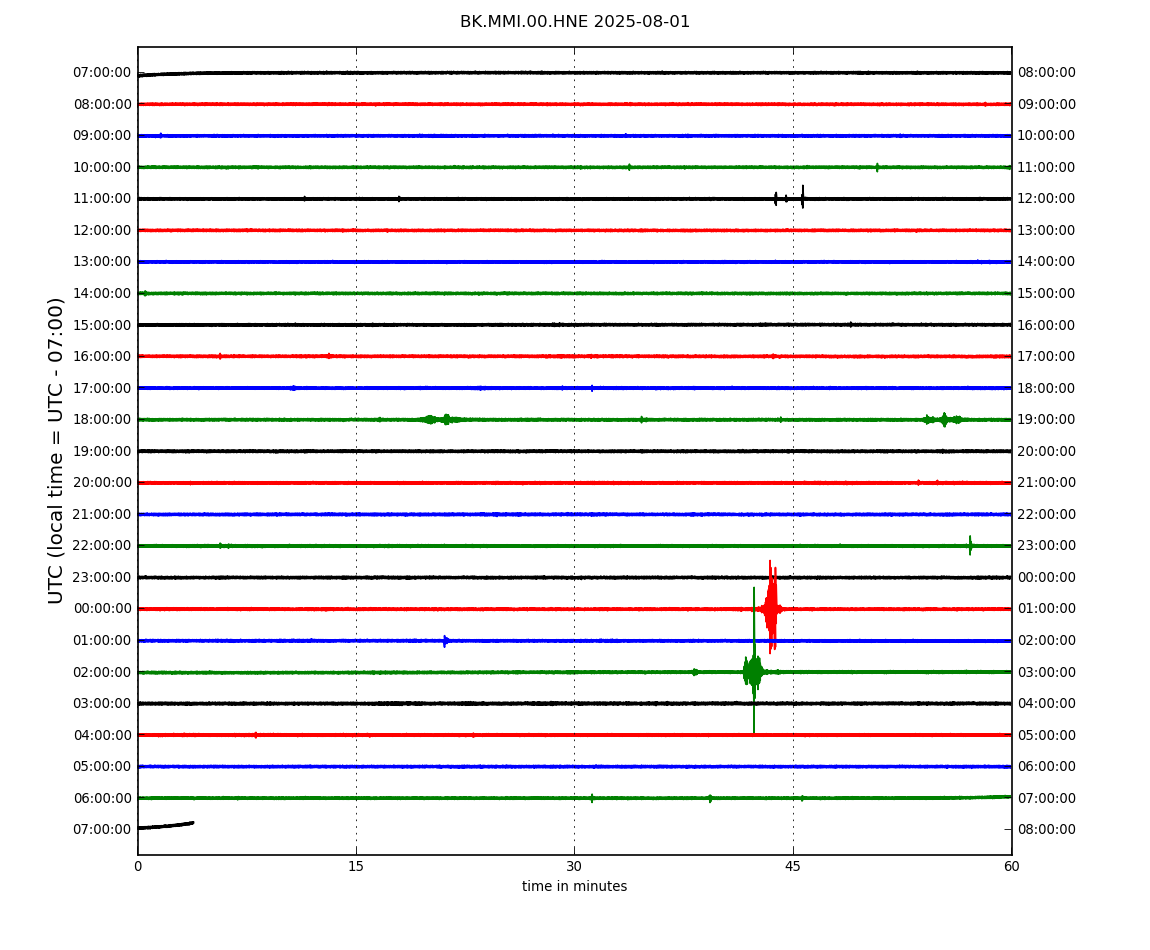Image resolution: width=1150 pixels, height=950 pixels.
Task: Click the right-axis label 05:00:00 ending the red trace
Action: tap(1047, 735)
